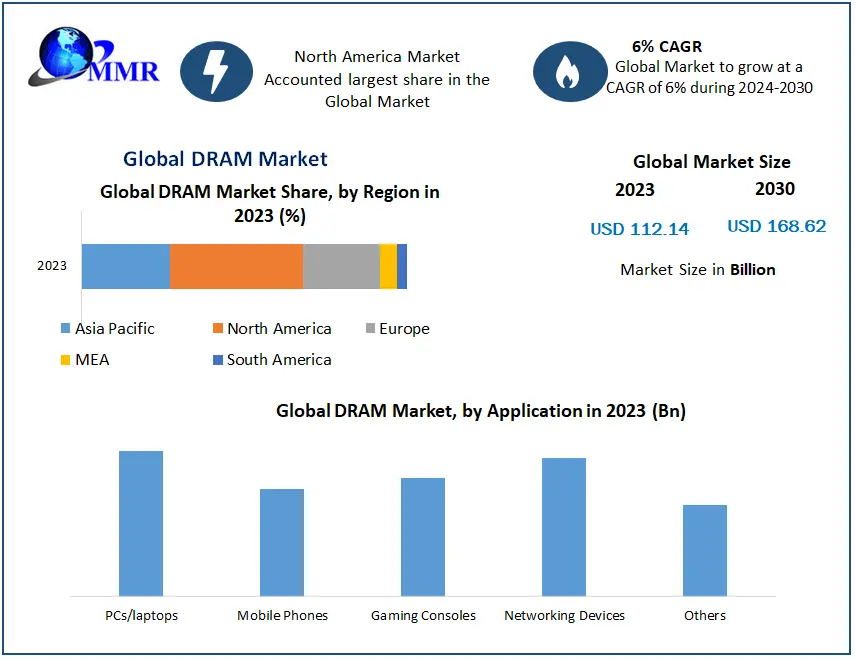
Task: Click the North America legend swatch
Action: point(218,329)
